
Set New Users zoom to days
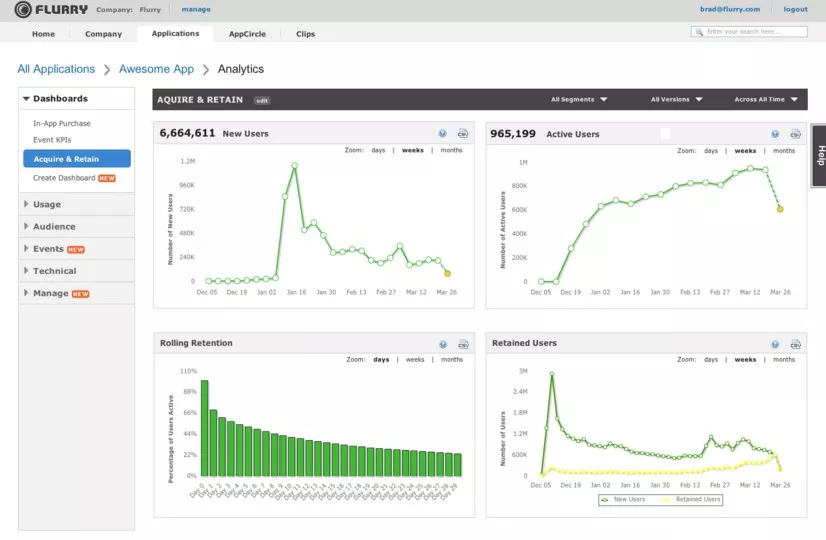tap(378, 150)
